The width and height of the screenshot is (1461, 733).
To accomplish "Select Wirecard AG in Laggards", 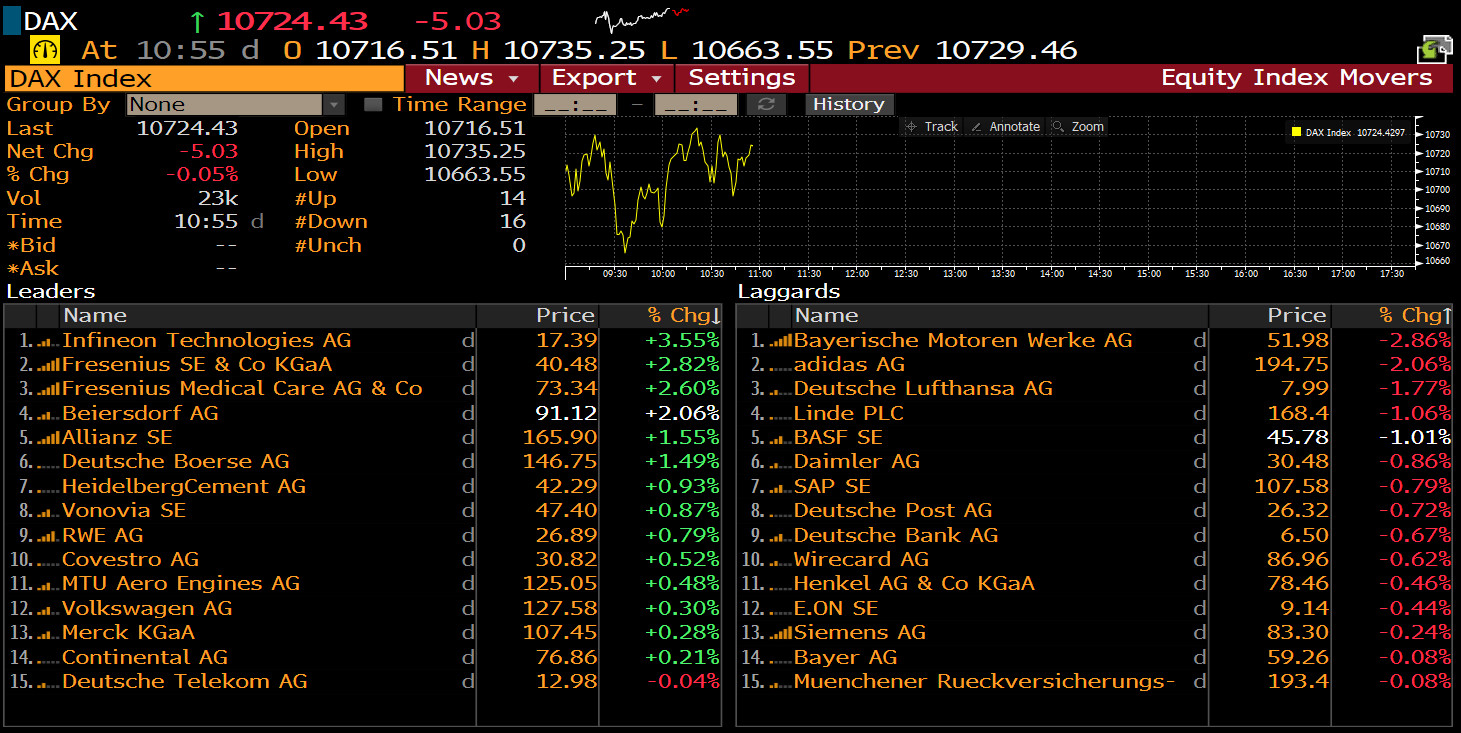I will (x=862, y=560).
